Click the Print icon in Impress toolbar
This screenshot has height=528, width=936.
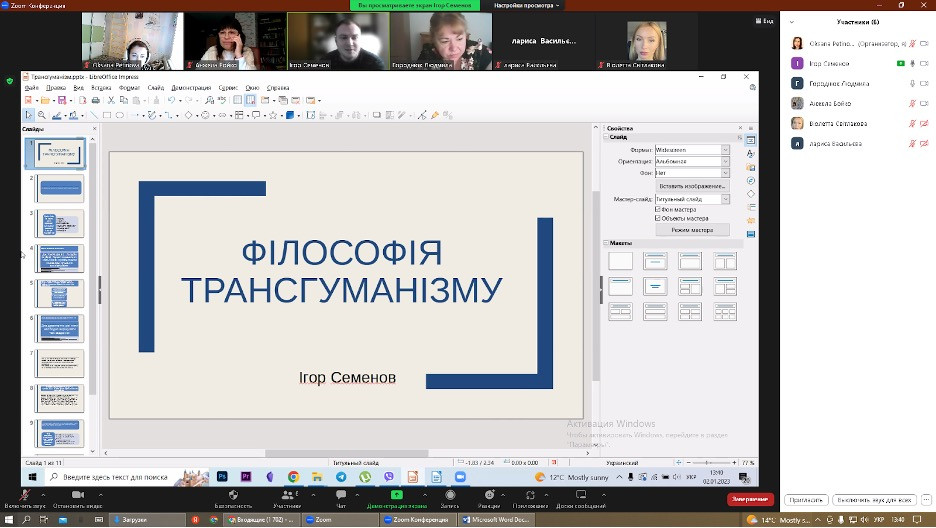(x=95, y=100)
